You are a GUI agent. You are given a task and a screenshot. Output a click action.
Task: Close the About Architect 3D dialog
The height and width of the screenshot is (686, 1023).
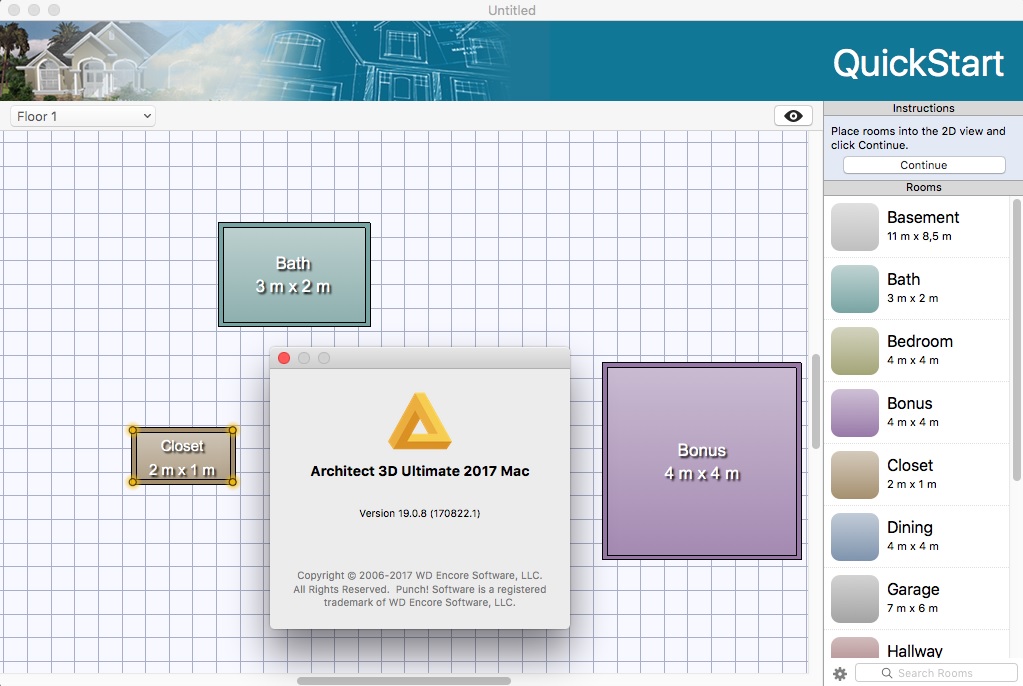tap(284, 358)
